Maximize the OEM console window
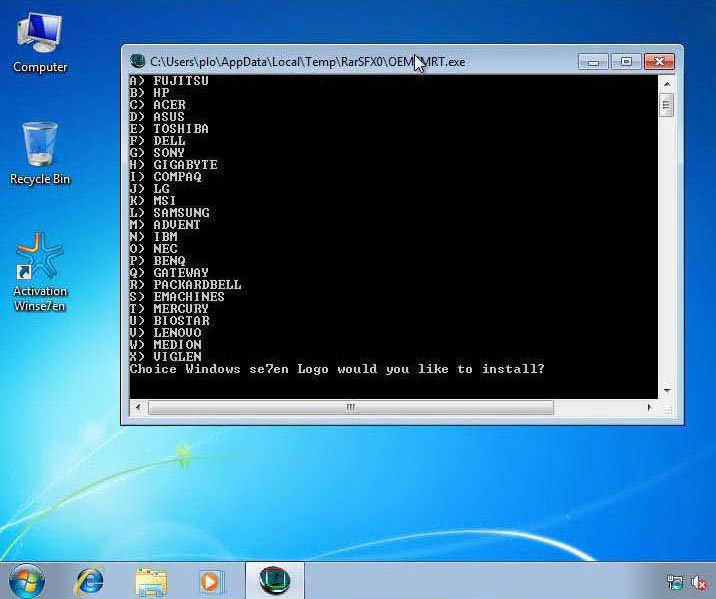The width and height of the screenshot is (716, 599). pyautogui.click(x=626, y=61)
